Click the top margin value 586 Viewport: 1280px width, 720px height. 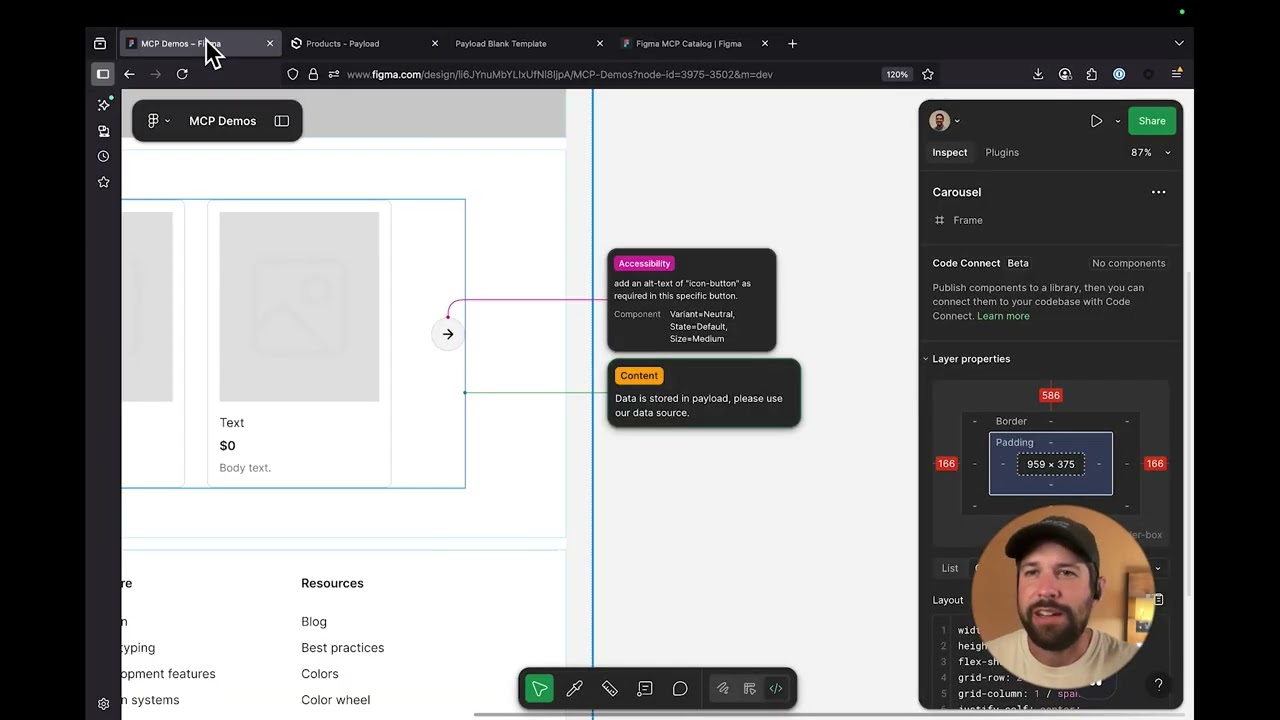pyautogui.click(x=1050, y=395)
